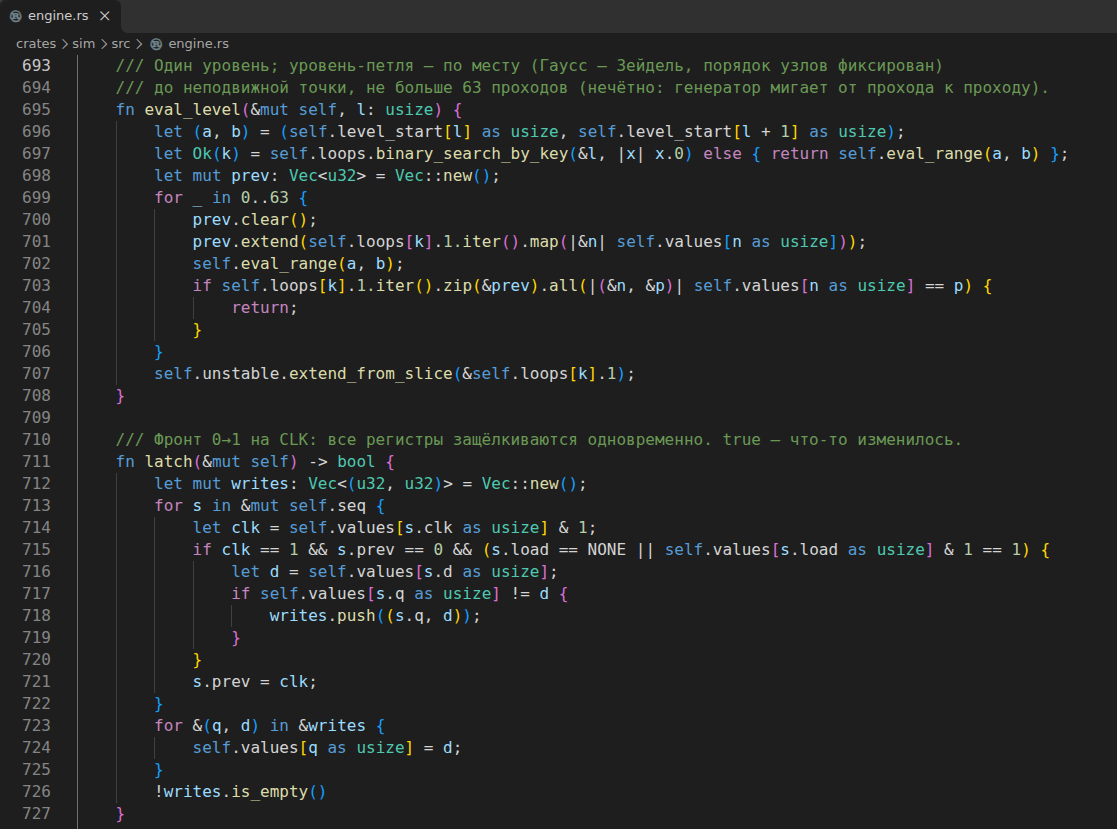Click the writes.push call on line 718
The height and width of the screenshot is (829, 1117).
375,615
